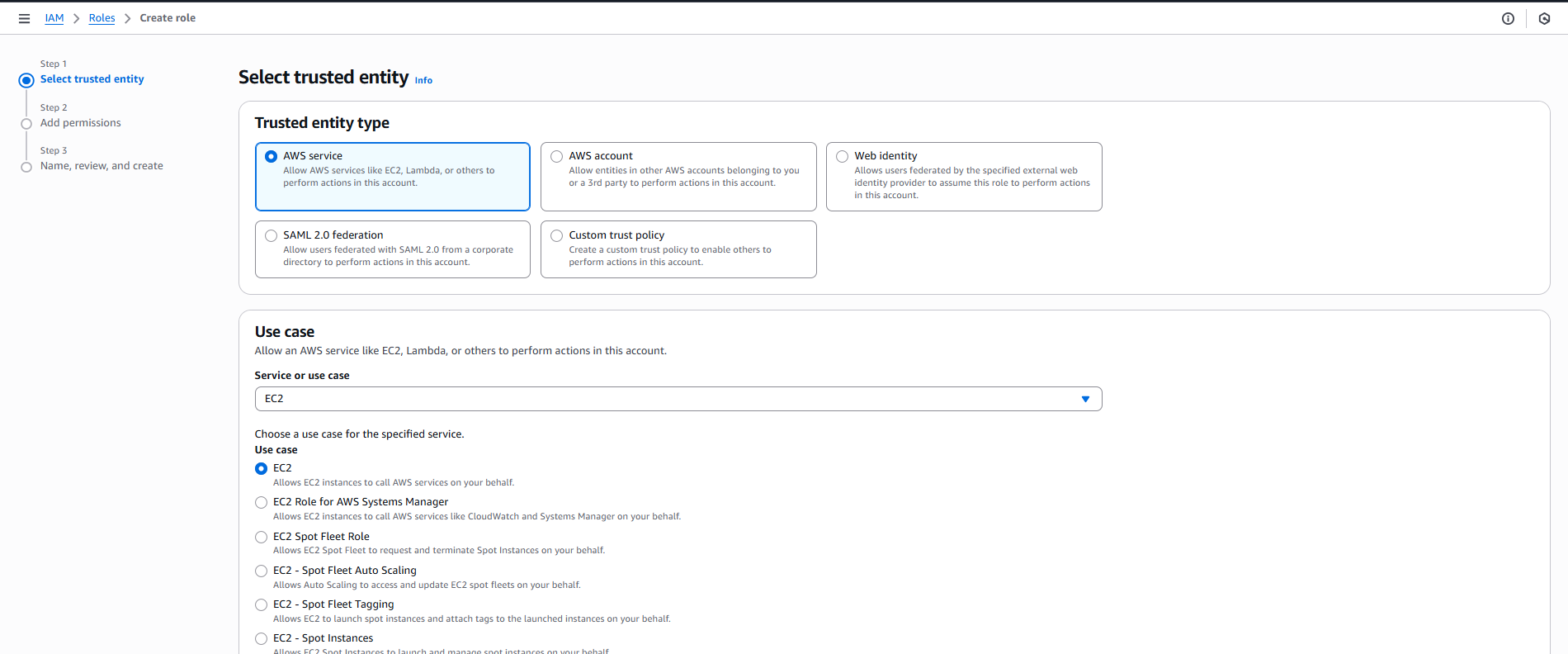Click the Step 1 progress indicator circle
This screenshot has height=654, width=1568.
pos(26,80)
